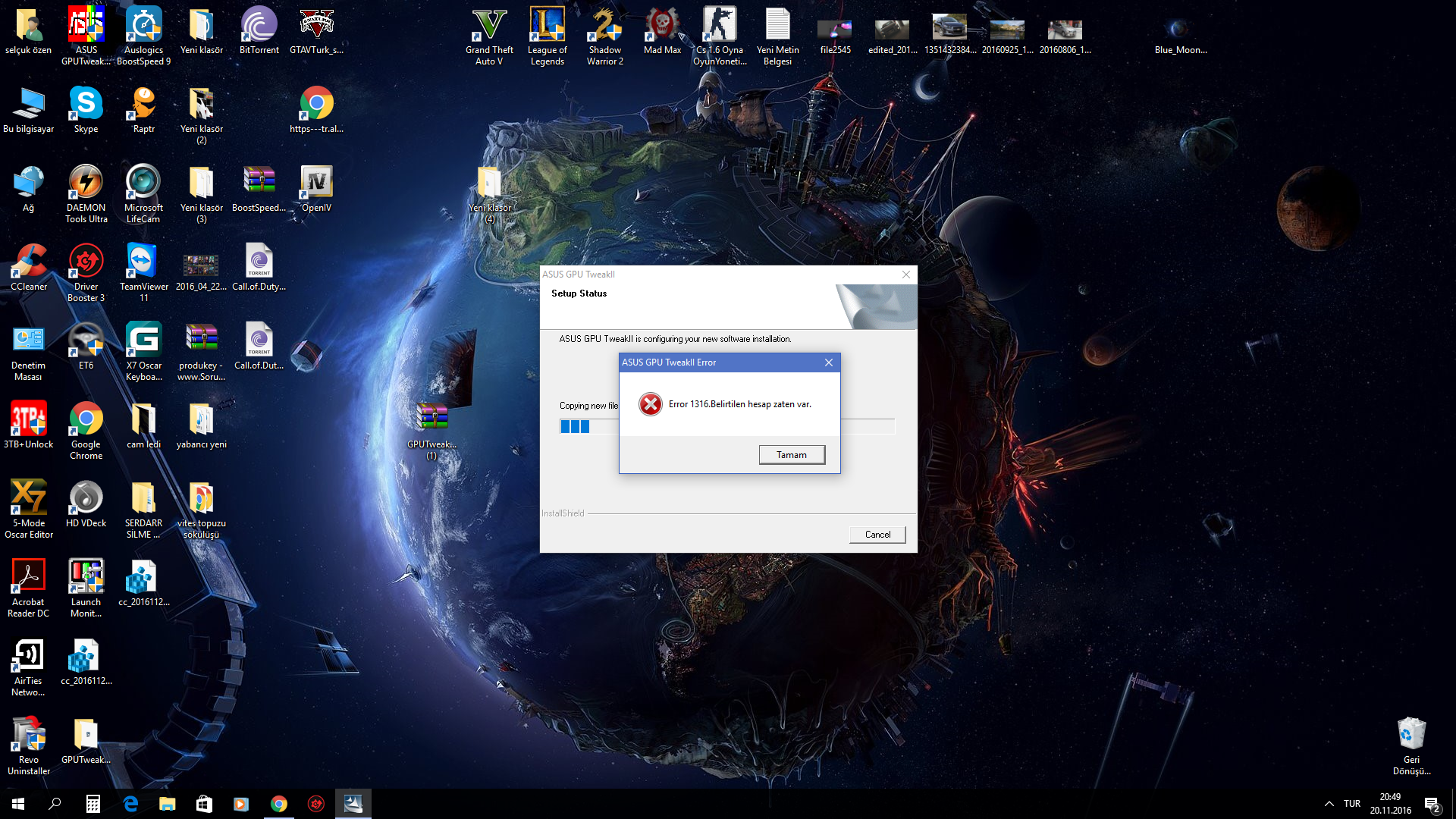Close the ASUS GPU TweakII Error dialog
Screen dimensions: 1456x819
click(x=829, y=362)
